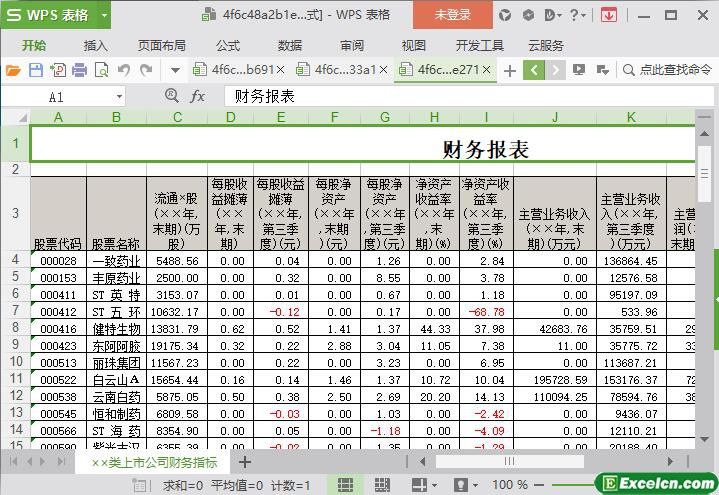
Task: Switch to normal view icon in status bar
Action: click(345, 485)
